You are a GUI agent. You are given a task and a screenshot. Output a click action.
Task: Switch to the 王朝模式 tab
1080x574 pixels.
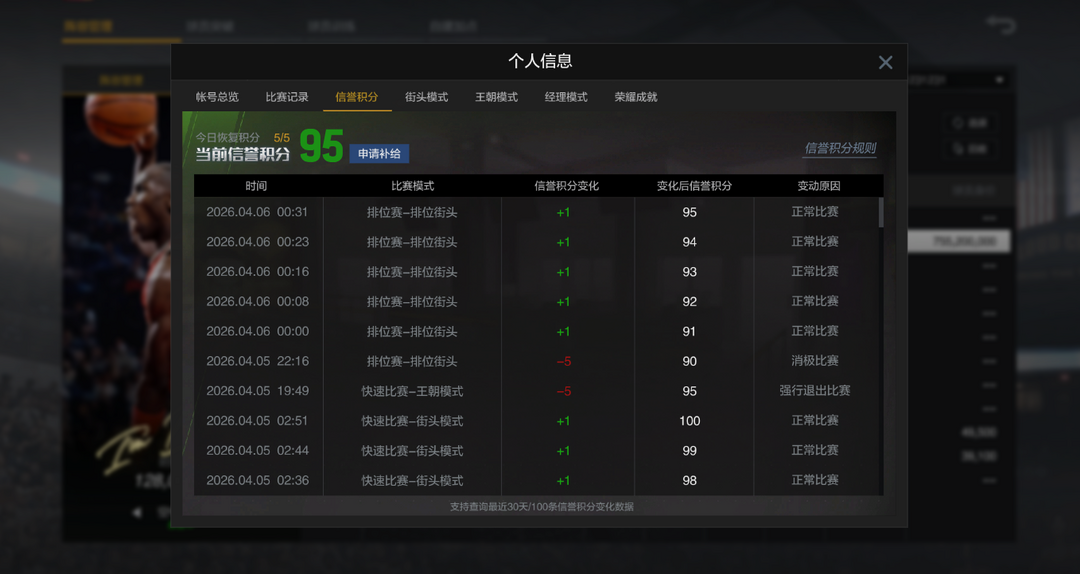click(x=496, y=97)
